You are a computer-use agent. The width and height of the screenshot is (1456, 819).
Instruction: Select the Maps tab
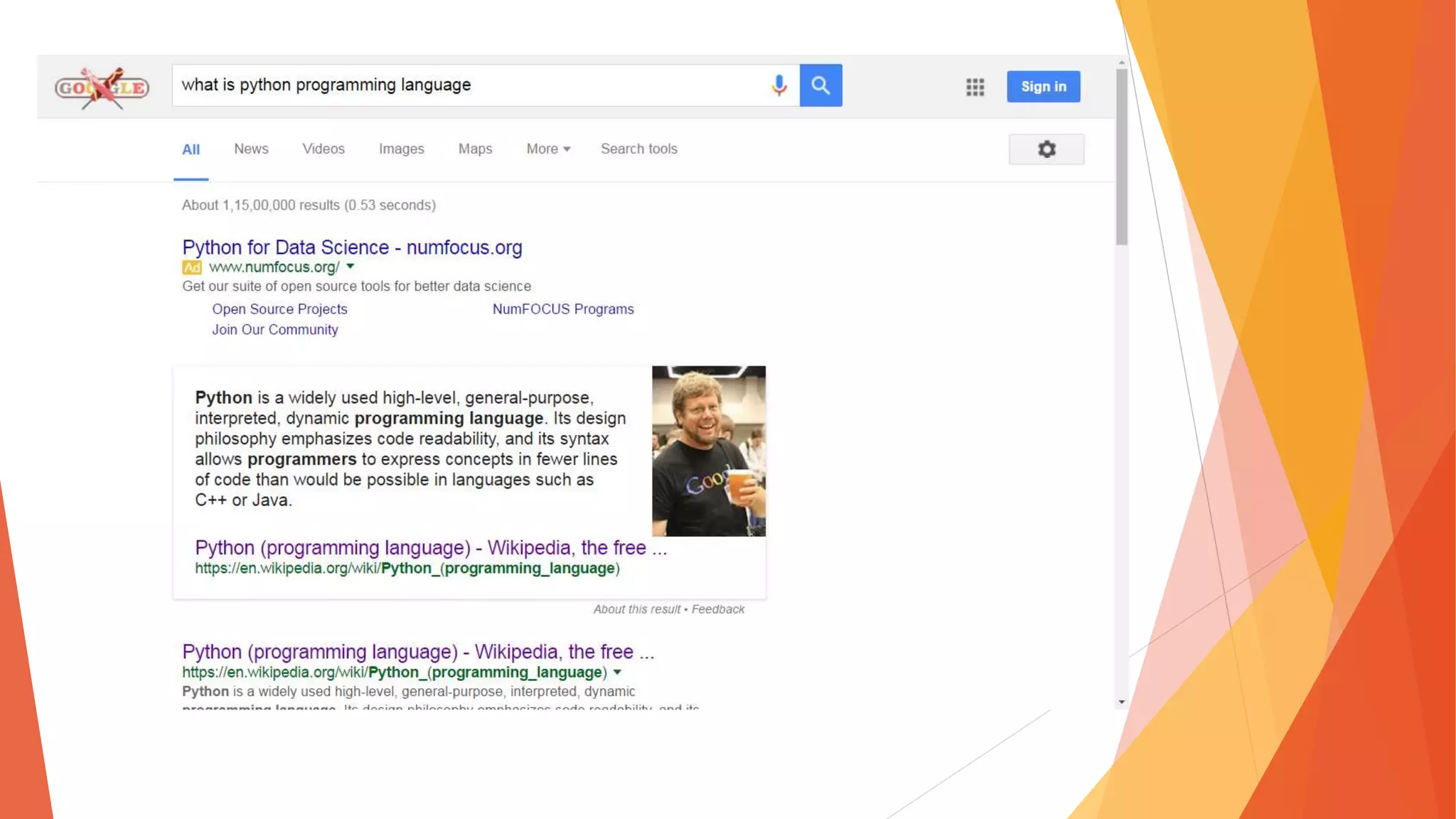coord(475,149)
